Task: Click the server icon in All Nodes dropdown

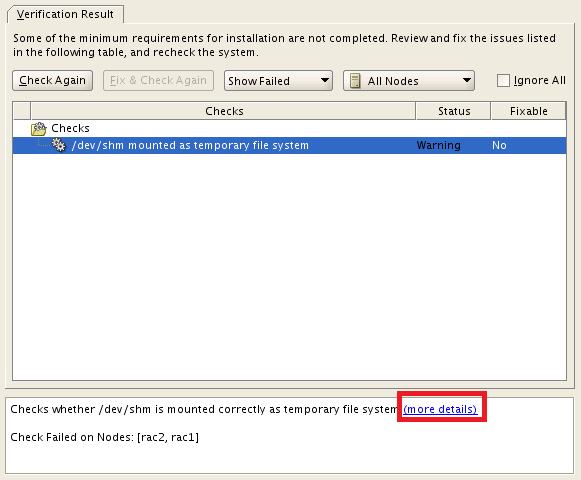Action: [x=355, y=80]
